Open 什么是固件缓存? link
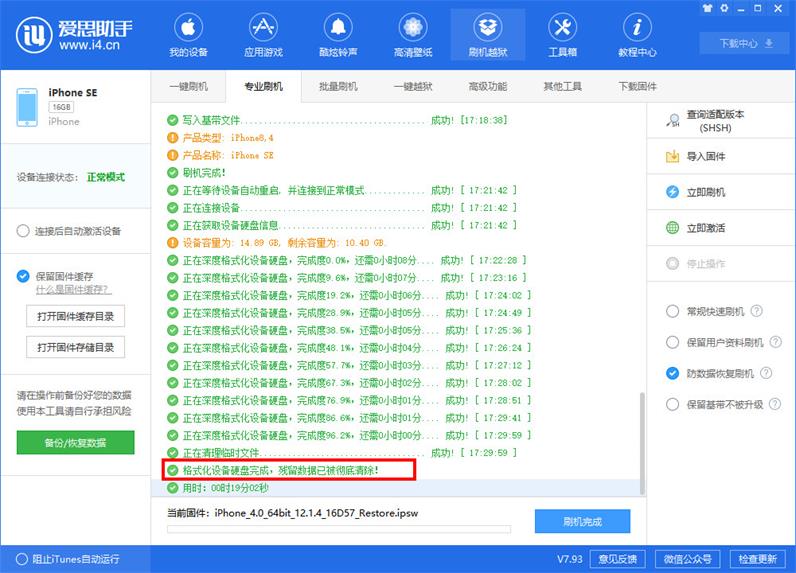 click(73, 289)
